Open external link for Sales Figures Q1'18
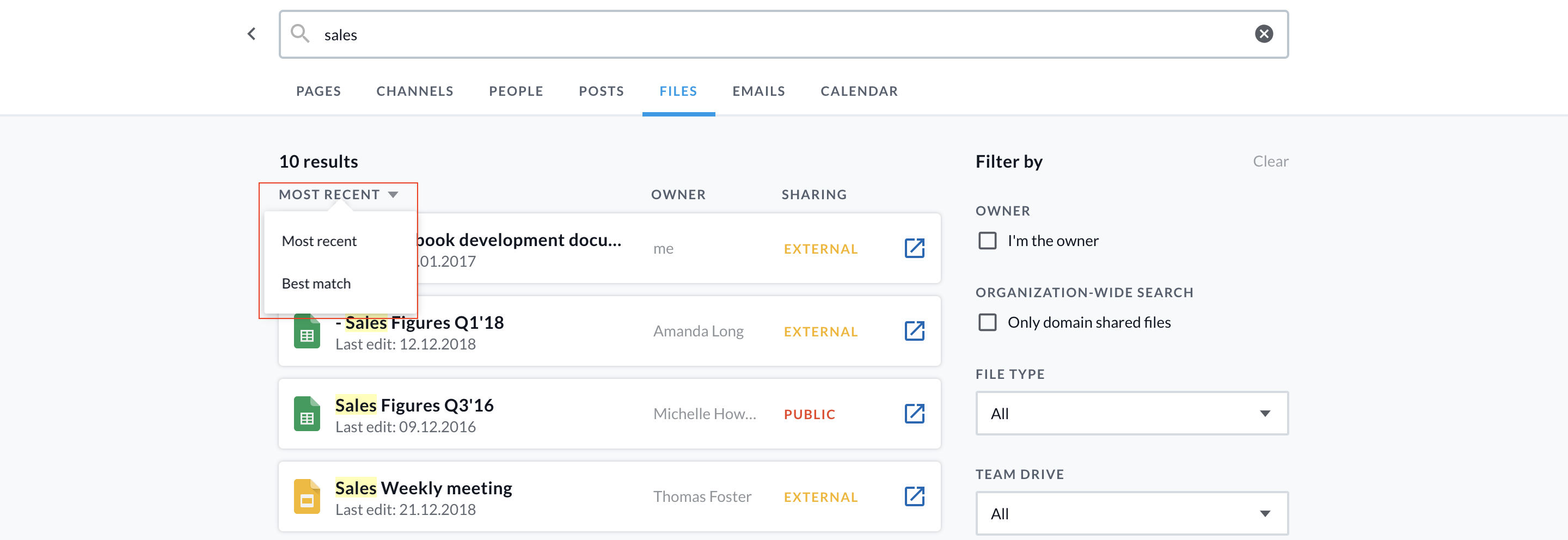The height and width of the screenshot is (540, 1568). click(x=914, y=331)
